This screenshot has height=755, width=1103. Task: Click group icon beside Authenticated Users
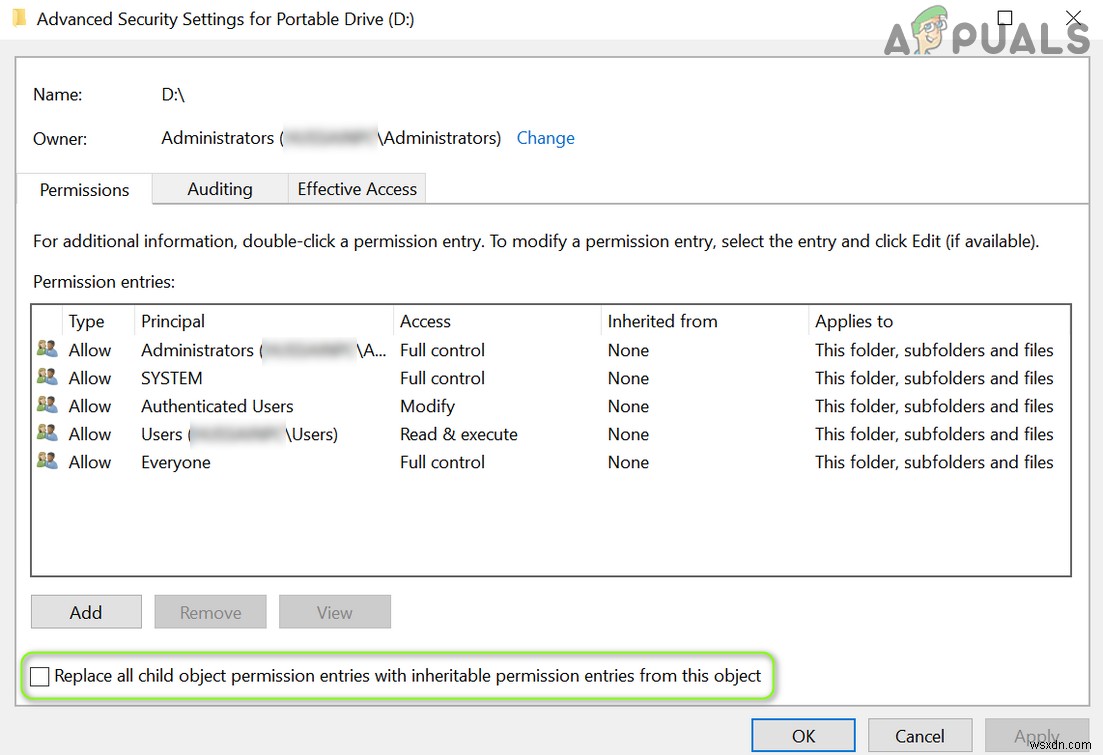click(47, 405)
